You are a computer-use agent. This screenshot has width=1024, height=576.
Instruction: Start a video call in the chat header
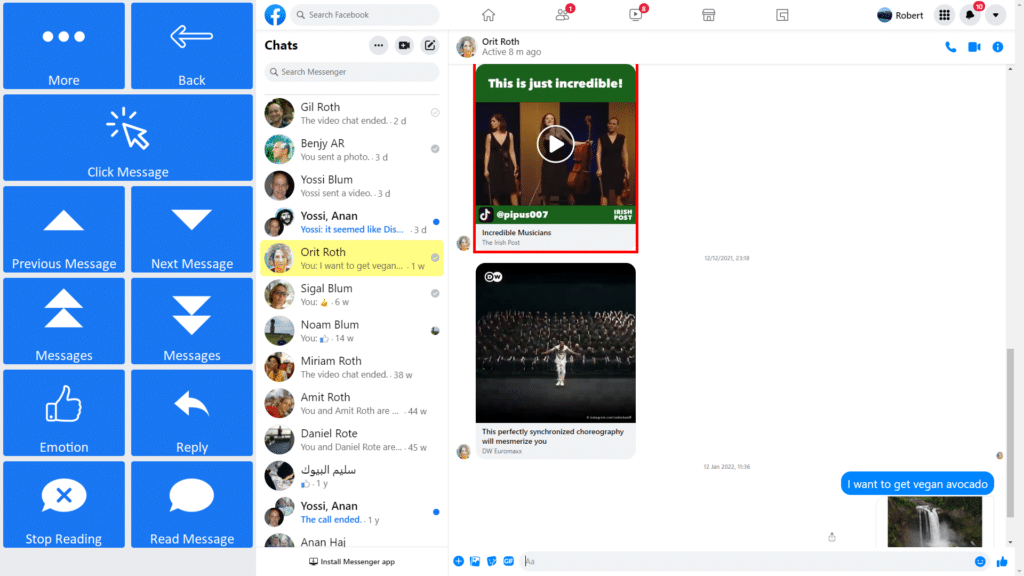974,47
